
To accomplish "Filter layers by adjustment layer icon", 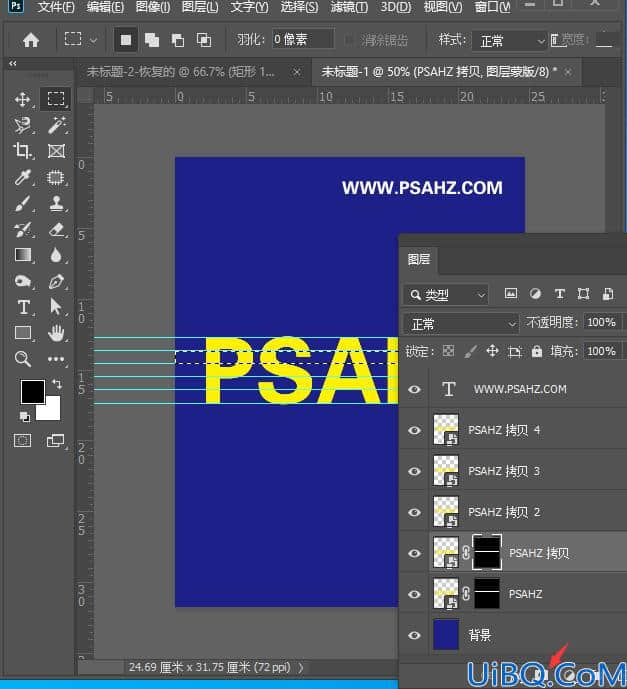I will click(535, 294).
